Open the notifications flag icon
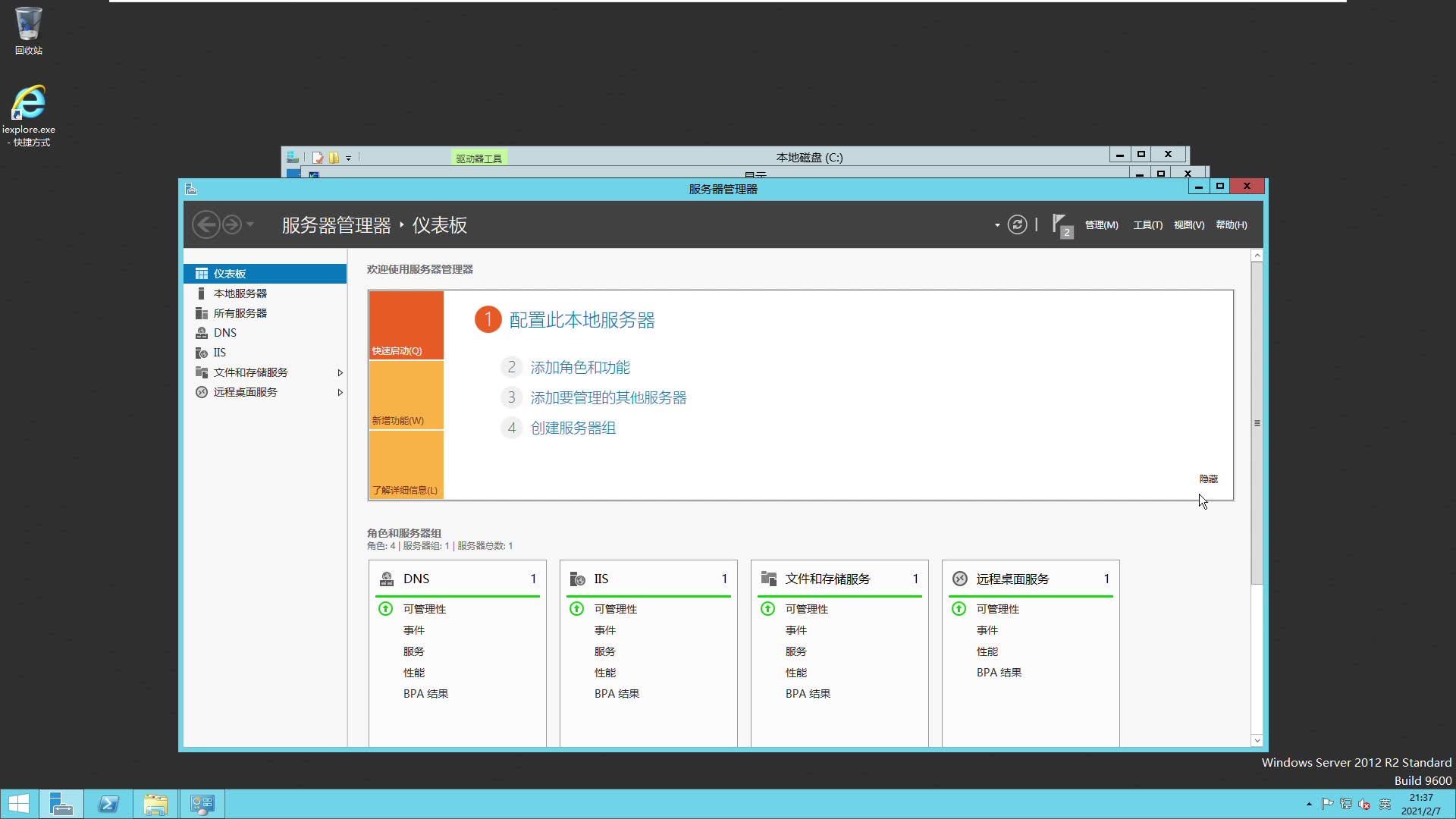The height and width of the screenshot is (819, 1456). pos(1062,225)
